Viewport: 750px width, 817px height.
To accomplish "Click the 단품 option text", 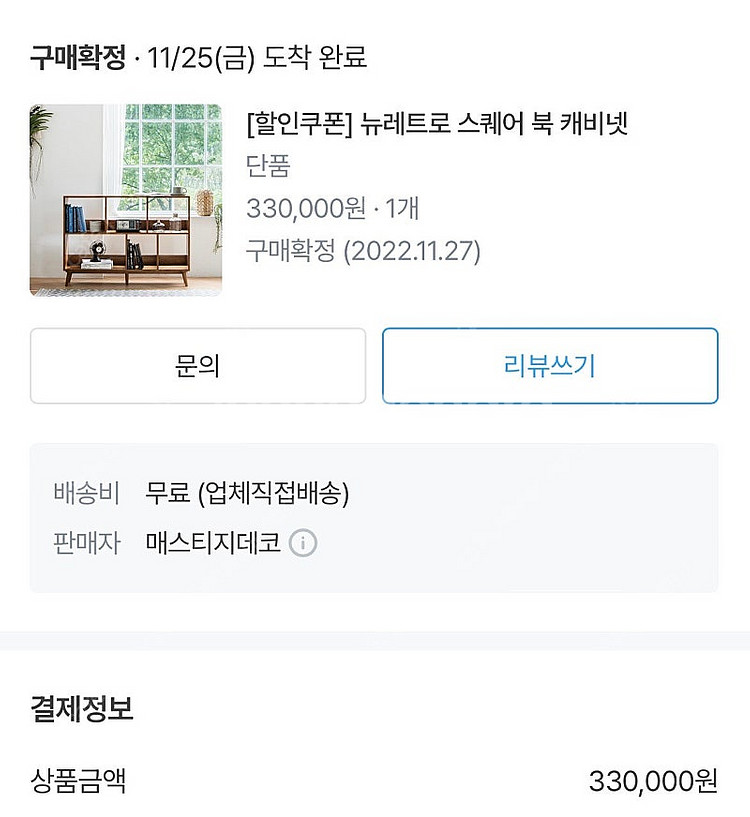I will click(267, 166).
